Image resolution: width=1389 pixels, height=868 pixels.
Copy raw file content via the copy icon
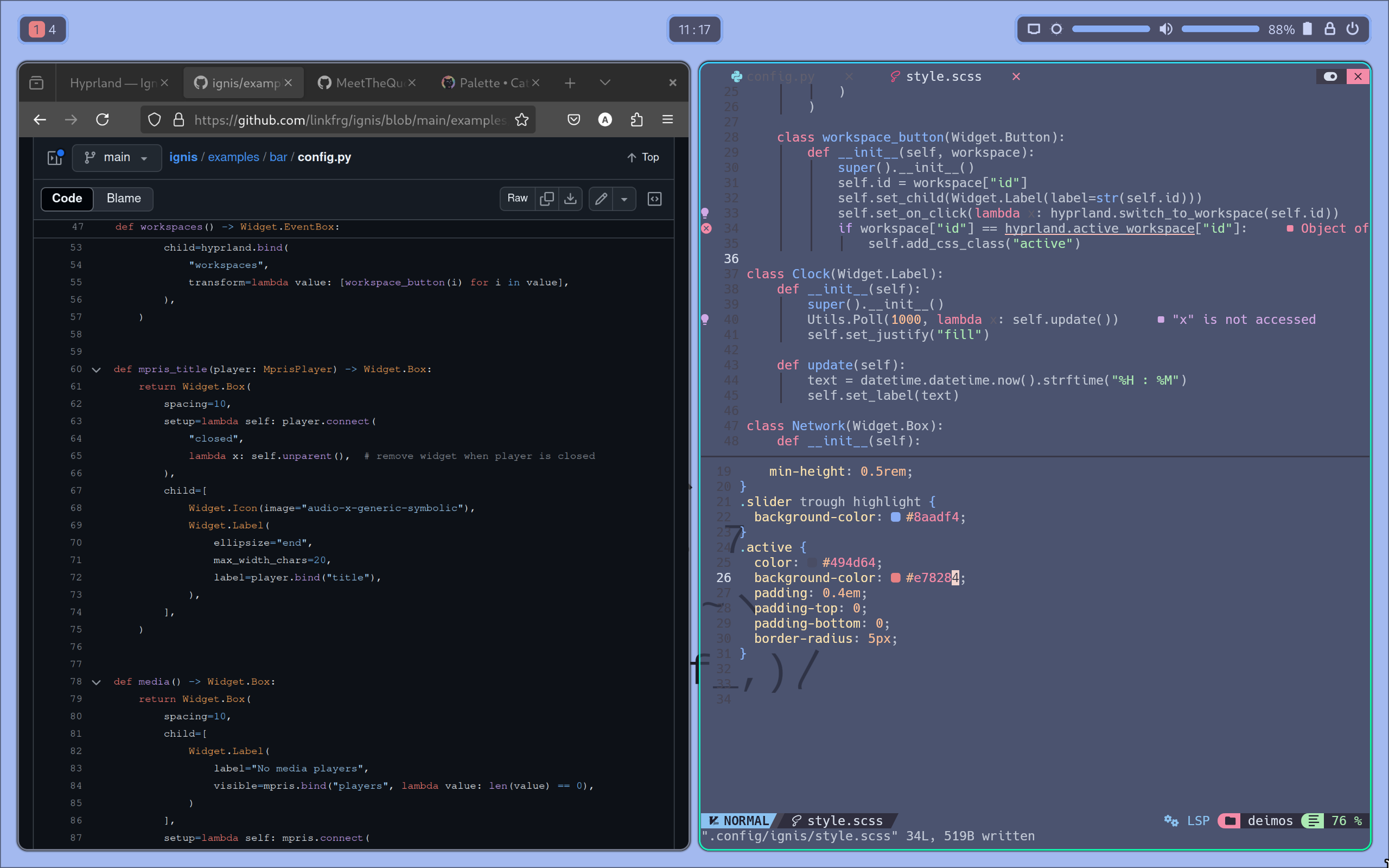[546, 198]
